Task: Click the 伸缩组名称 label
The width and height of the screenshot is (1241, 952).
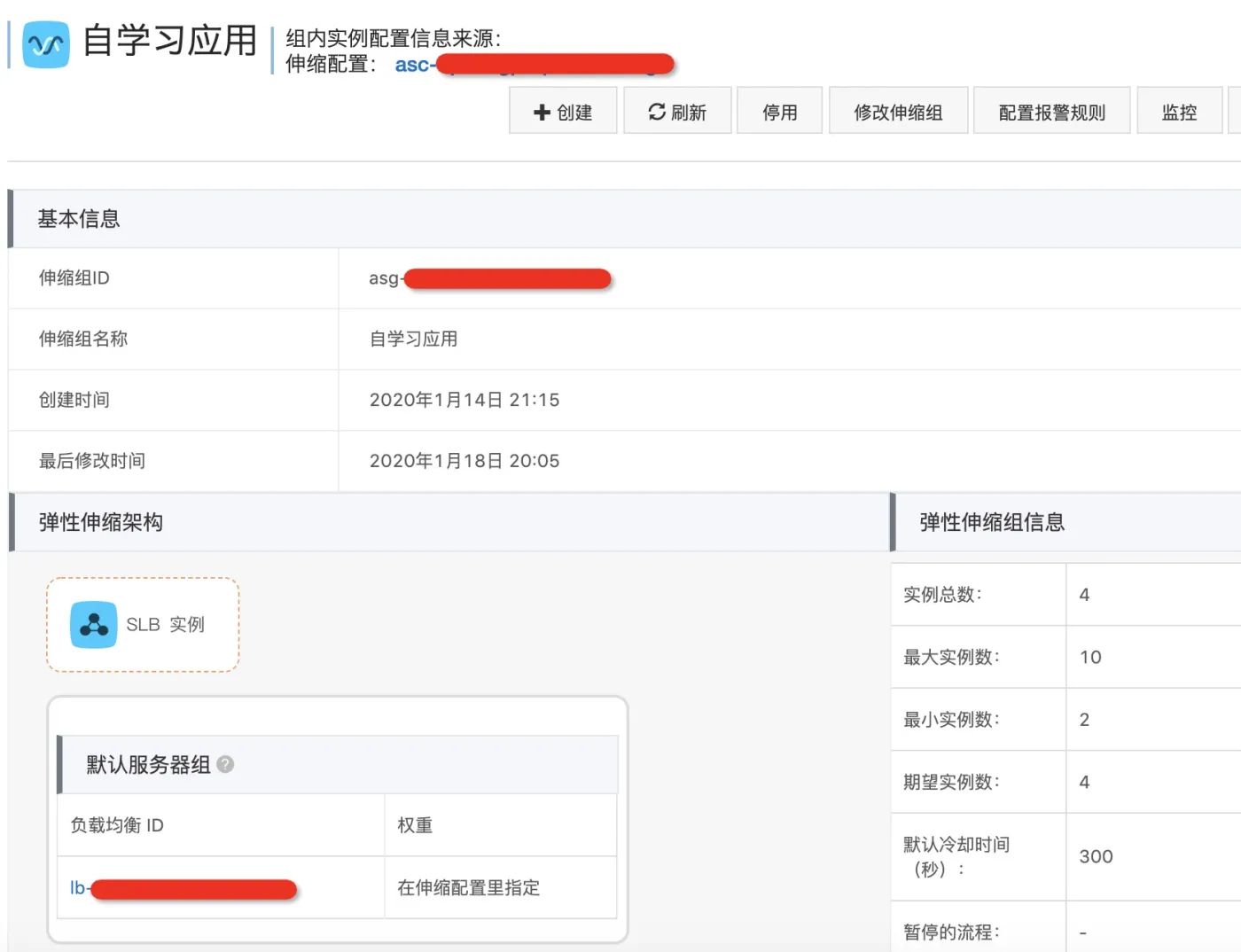Action: click(x=83, y=339)
